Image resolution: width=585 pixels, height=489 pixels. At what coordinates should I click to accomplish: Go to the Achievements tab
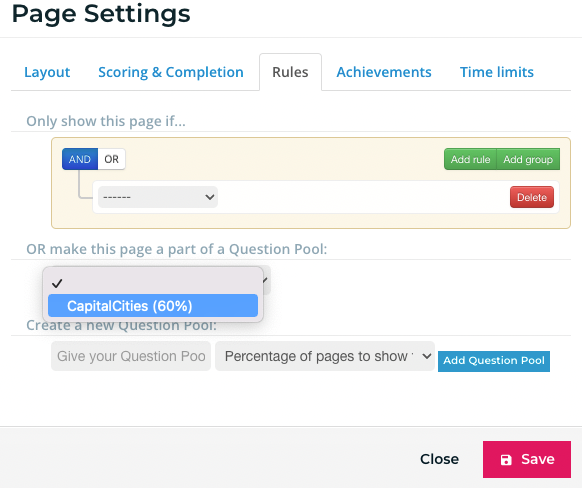pyautogui.click(x=384, y=72)
